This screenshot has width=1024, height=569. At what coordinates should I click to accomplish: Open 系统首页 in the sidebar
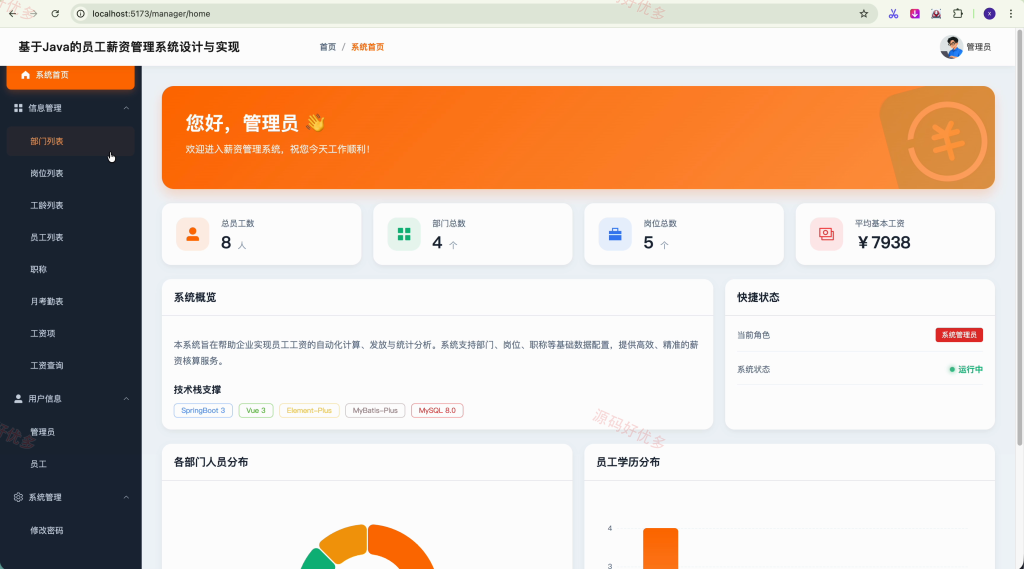click(71, 76)
